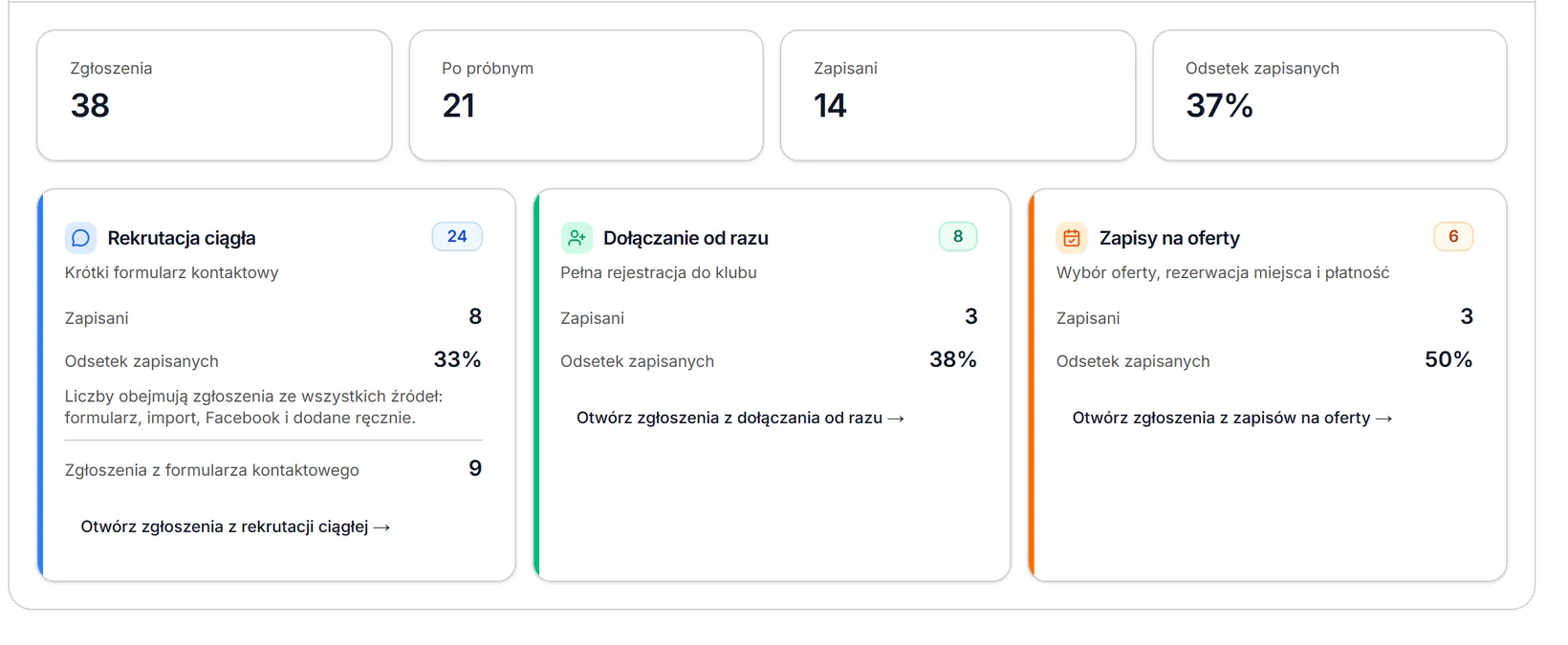Select the overall value 37%
This screenshot has width=1568, height=645.
pos(1219,105)
